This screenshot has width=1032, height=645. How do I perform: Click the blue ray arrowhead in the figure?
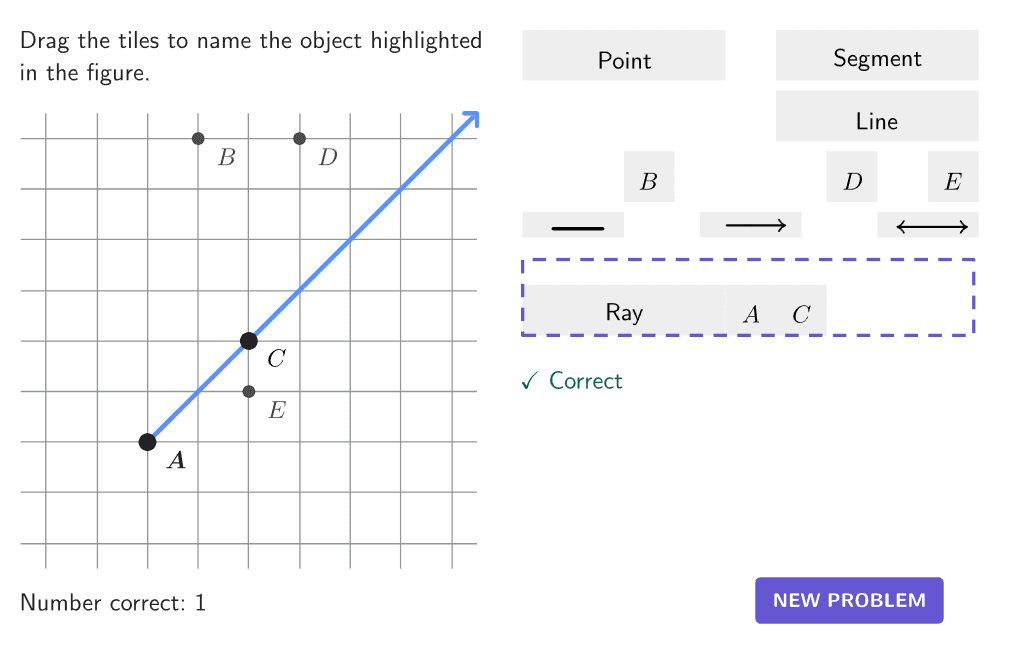point(470,120)
